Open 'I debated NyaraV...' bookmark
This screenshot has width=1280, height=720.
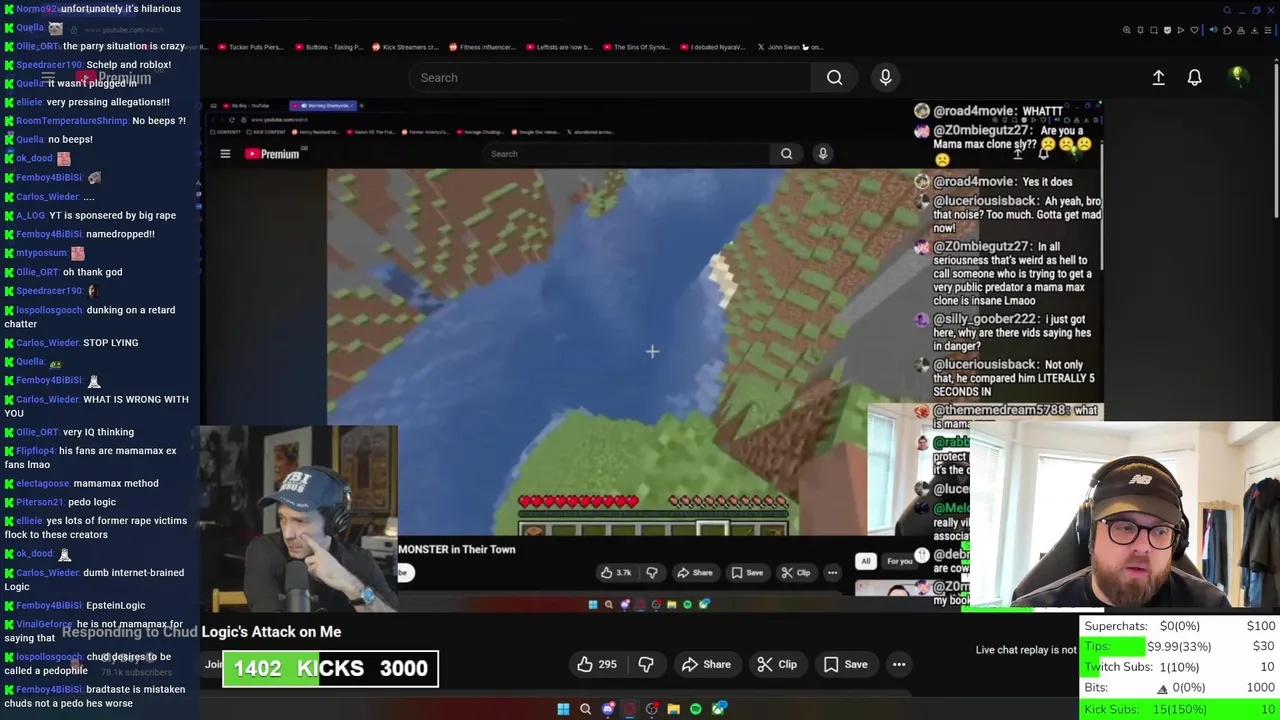pos(712,47)
